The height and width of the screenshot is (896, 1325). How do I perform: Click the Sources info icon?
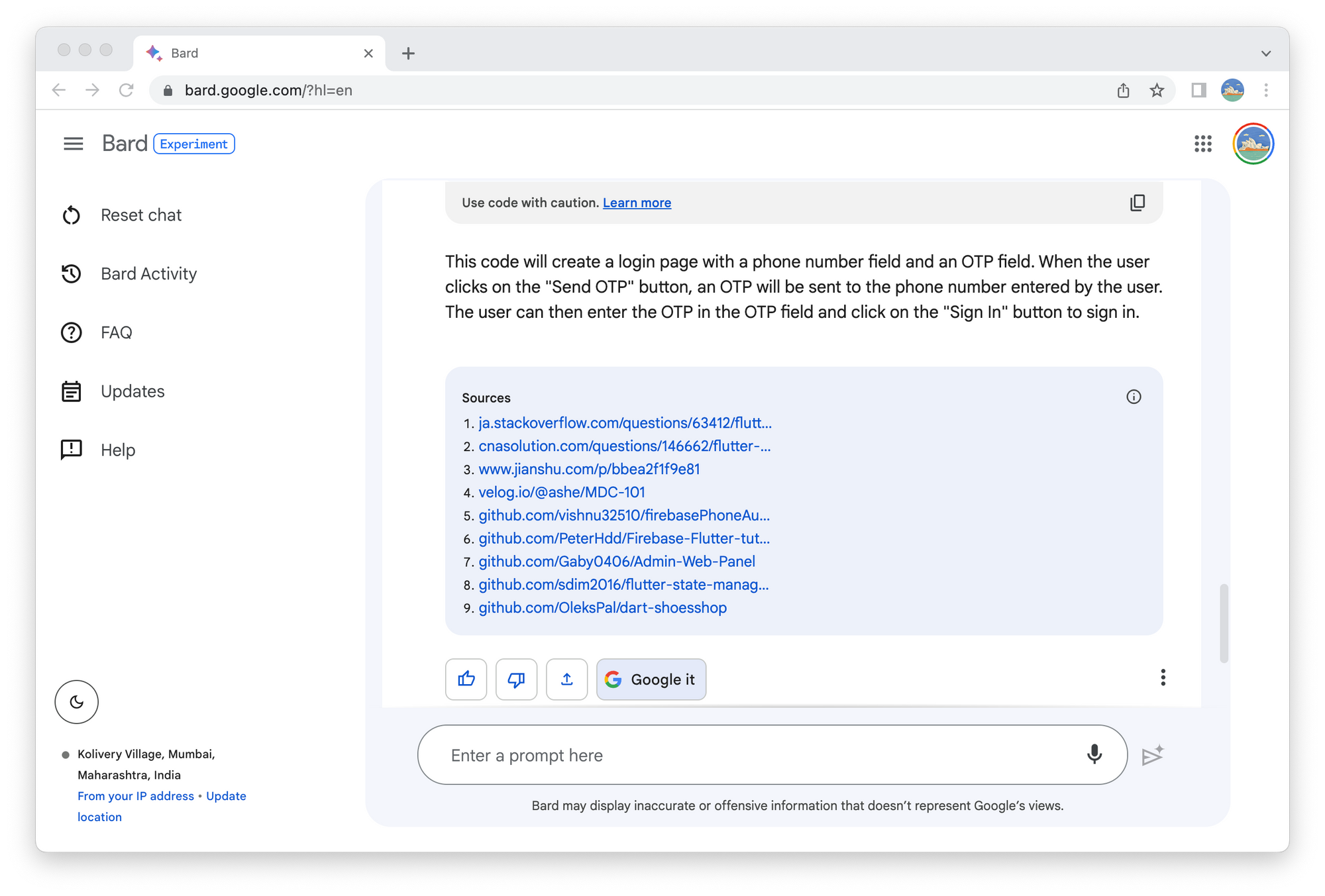point(1134,397)
